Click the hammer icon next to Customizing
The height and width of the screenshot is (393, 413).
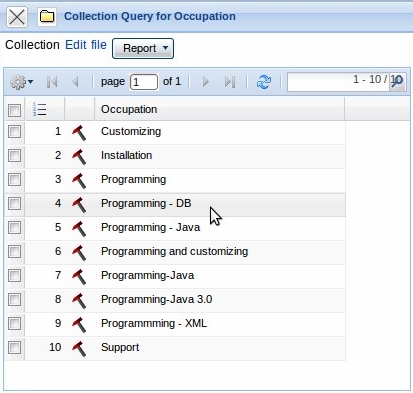[x=79, y=133]
